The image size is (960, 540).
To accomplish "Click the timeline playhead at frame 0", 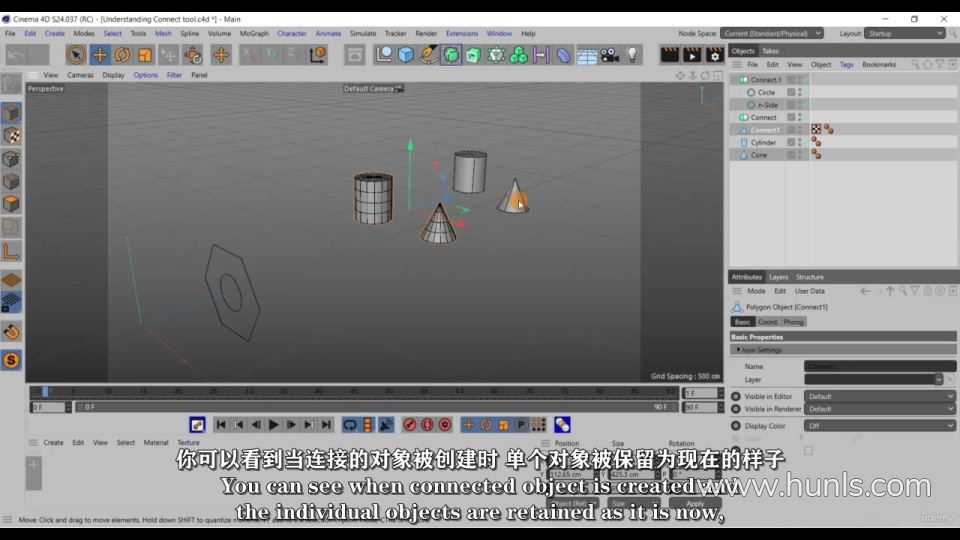I will pyautogui.click(x=45, y=391).
